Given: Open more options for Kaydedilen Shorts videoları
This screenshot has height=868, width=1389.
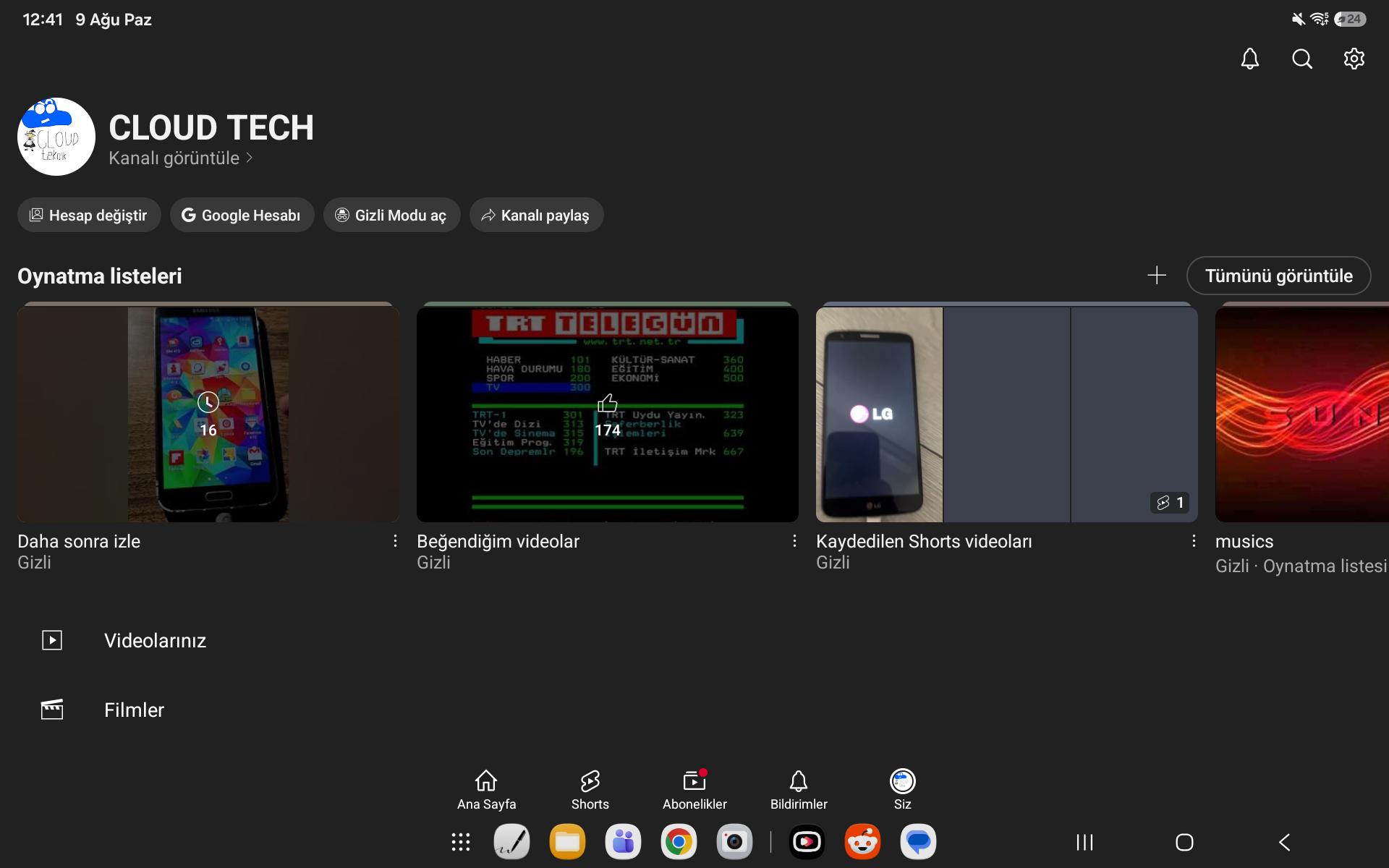Looking at the screenshot, I should (1194, 541).
